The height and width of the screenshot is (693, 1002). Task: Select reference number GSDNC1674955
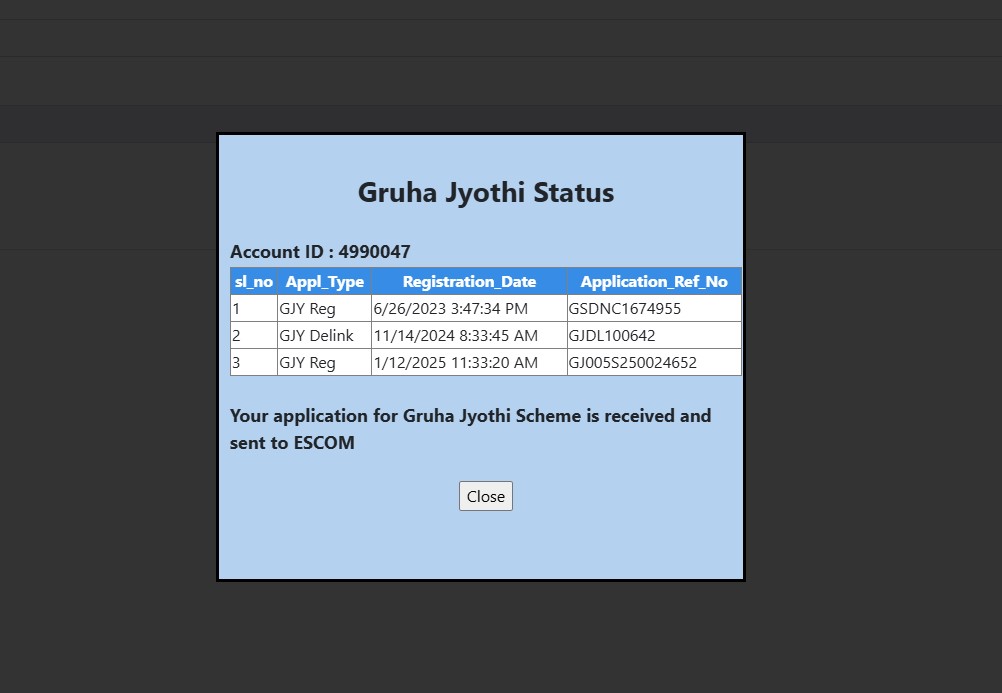[x=624, y=309]
